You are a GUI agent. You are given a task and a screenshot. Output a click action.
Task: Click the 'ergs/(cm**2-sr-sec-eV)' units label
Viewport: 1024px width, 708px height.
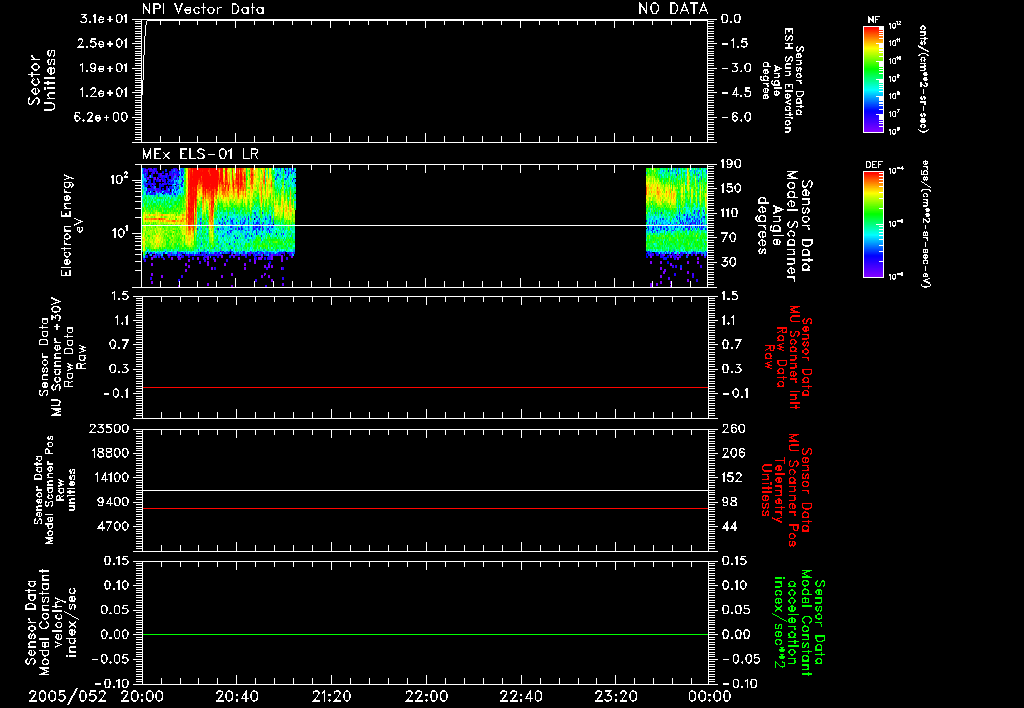pyautogui.click(x=925, y=223)
